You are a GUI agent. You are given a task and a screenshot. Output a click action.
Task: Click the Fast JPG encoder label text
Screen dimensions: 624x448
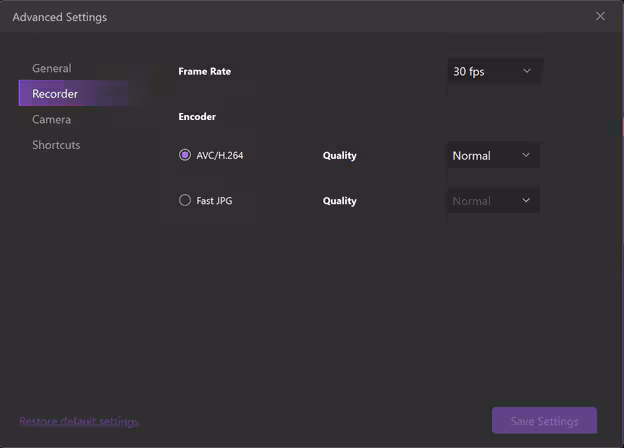[214, 201]
